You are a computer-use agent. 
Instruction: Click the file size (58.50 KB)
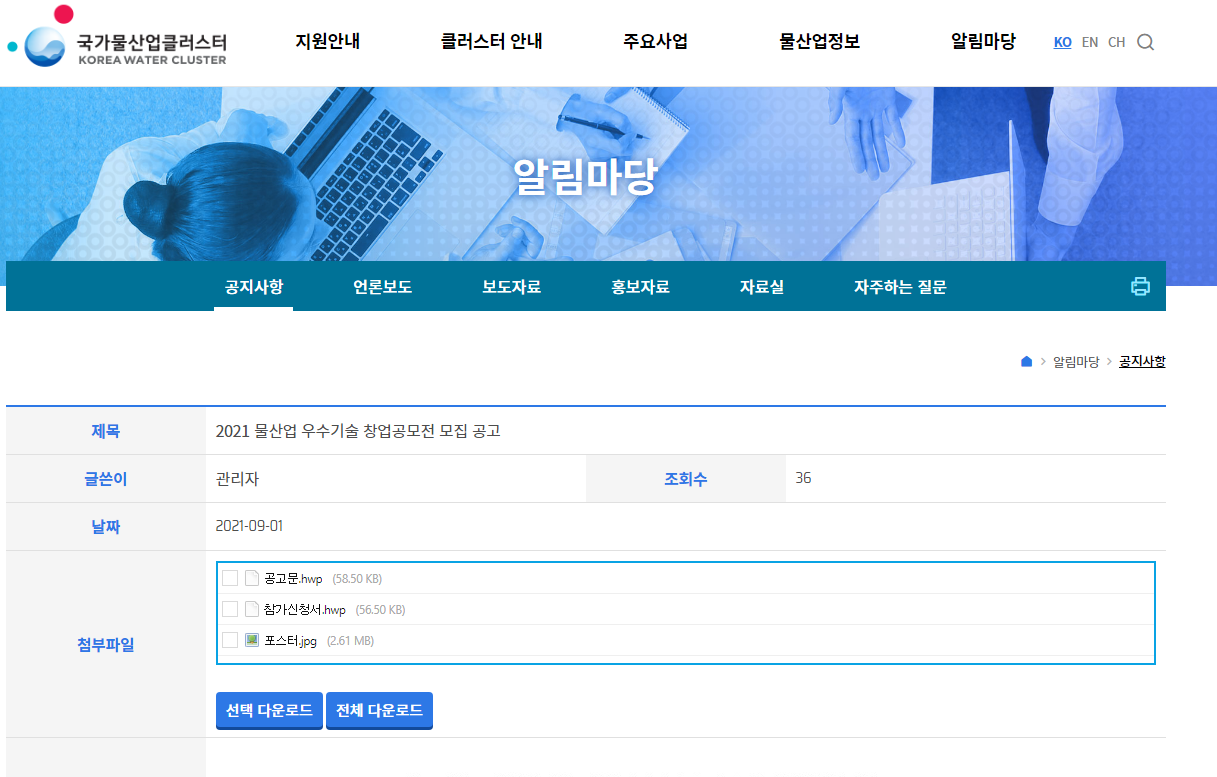[357, 579]
